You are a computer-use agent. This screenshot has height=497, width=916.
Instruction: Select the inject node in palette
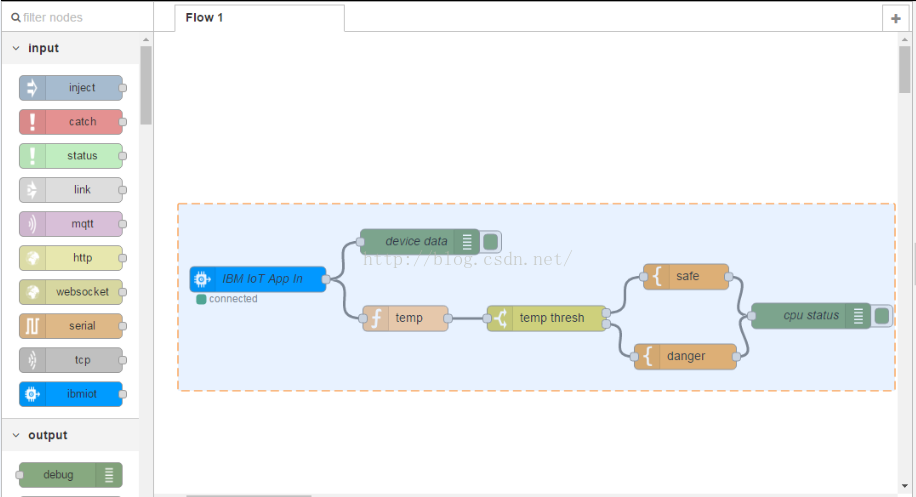click(71, 88)
